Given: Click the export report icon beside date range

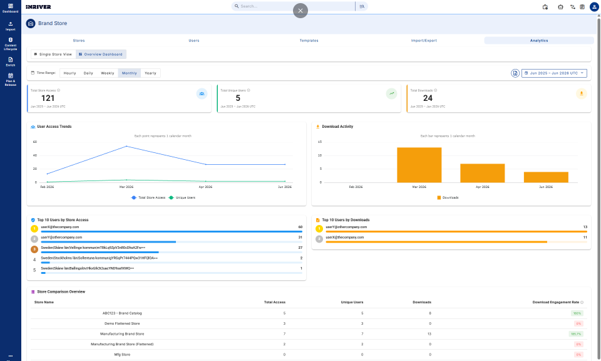Looking at the screenshot, I should tap(515, 73).
